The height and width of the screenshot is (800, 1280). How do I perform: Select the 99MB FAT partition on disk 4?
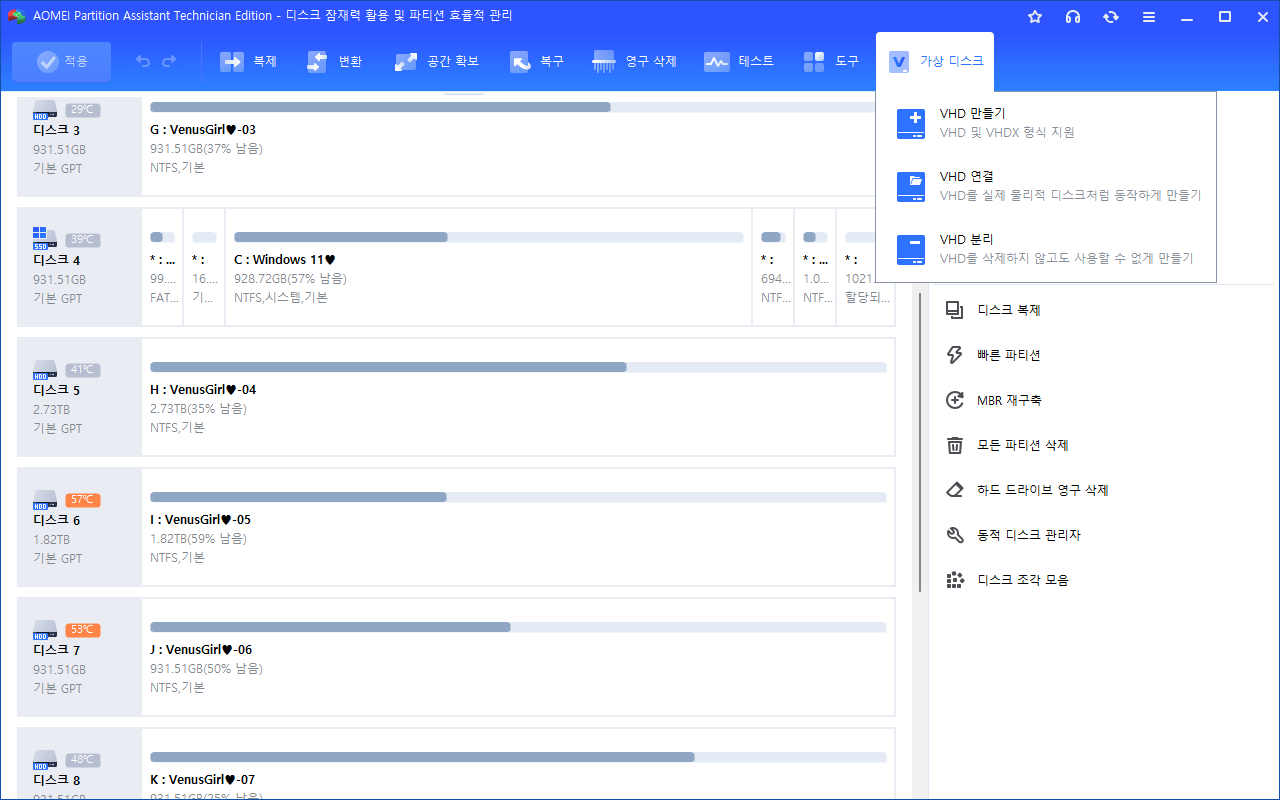[x=162, y=267]
